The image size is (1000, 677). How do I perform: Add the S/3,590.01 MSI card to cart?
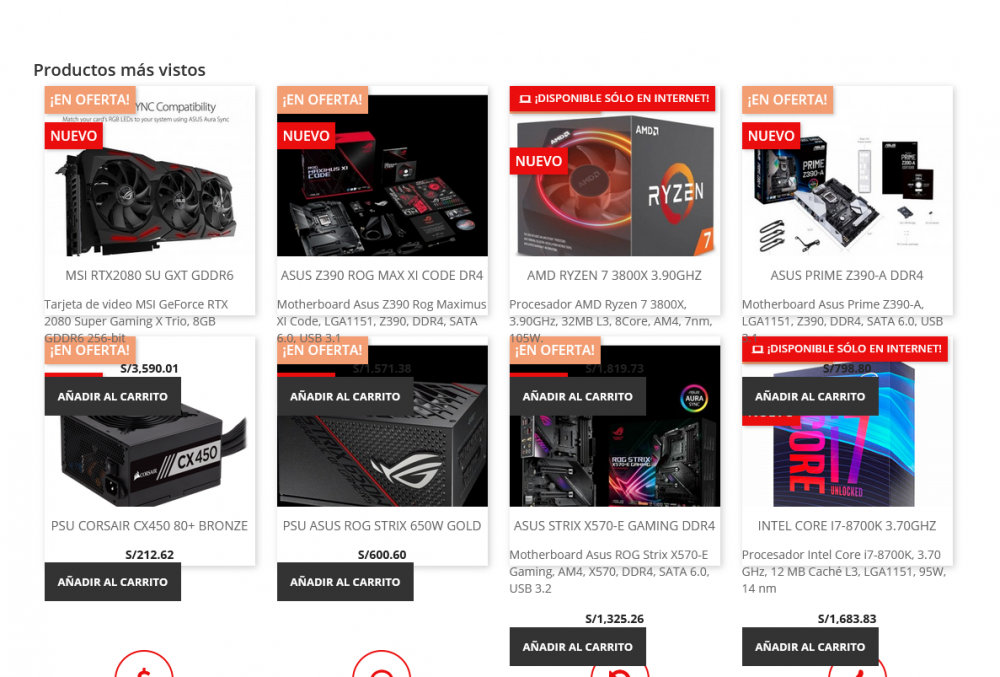[113, 397]
